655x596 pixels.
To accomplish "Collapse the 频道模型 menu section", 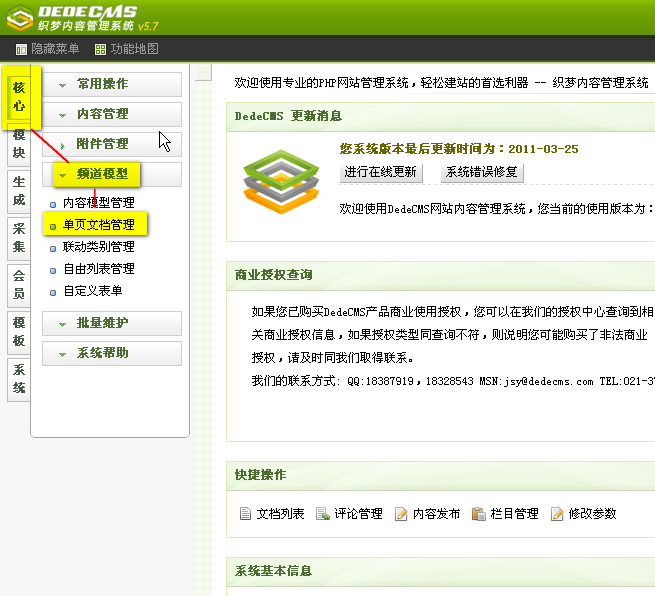I will [112, 175].
